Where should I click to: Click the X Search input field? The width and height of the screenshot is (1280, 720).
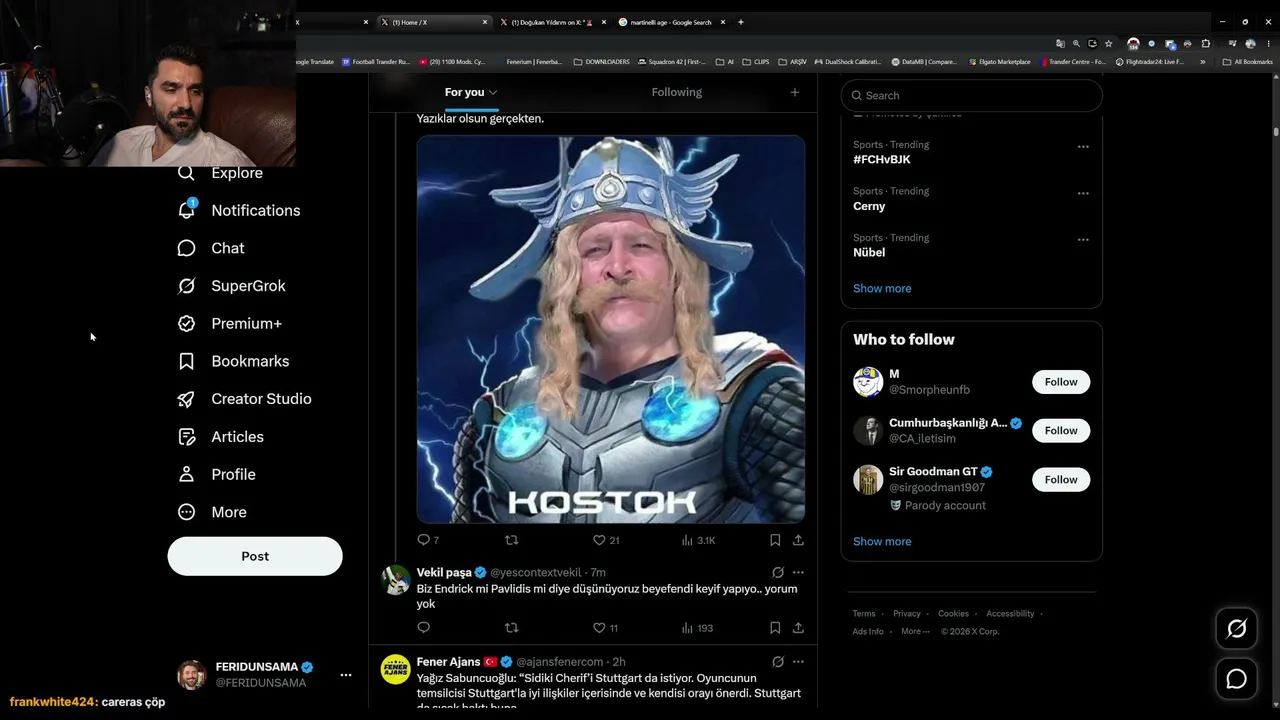972,95
